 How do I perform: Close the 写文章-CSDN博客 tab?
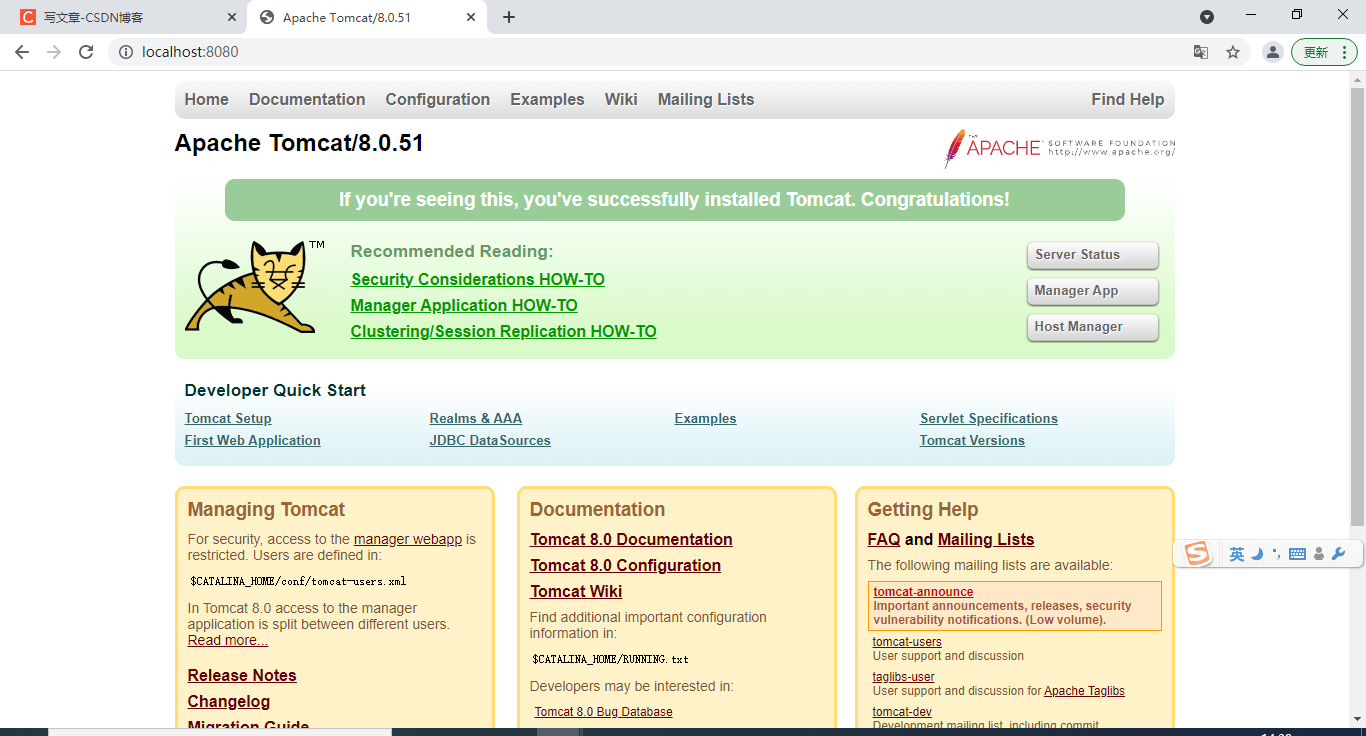232,17
